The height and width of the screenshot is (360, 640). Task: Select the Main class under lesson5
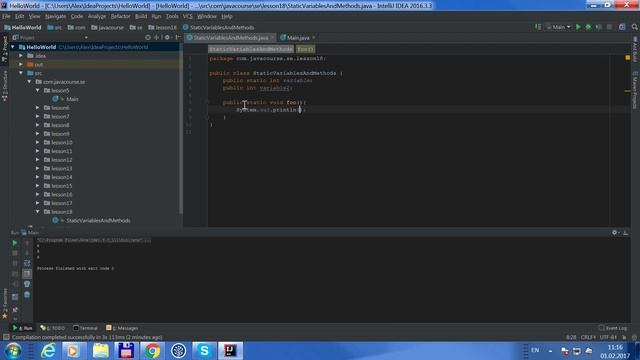tap(72, 99)
